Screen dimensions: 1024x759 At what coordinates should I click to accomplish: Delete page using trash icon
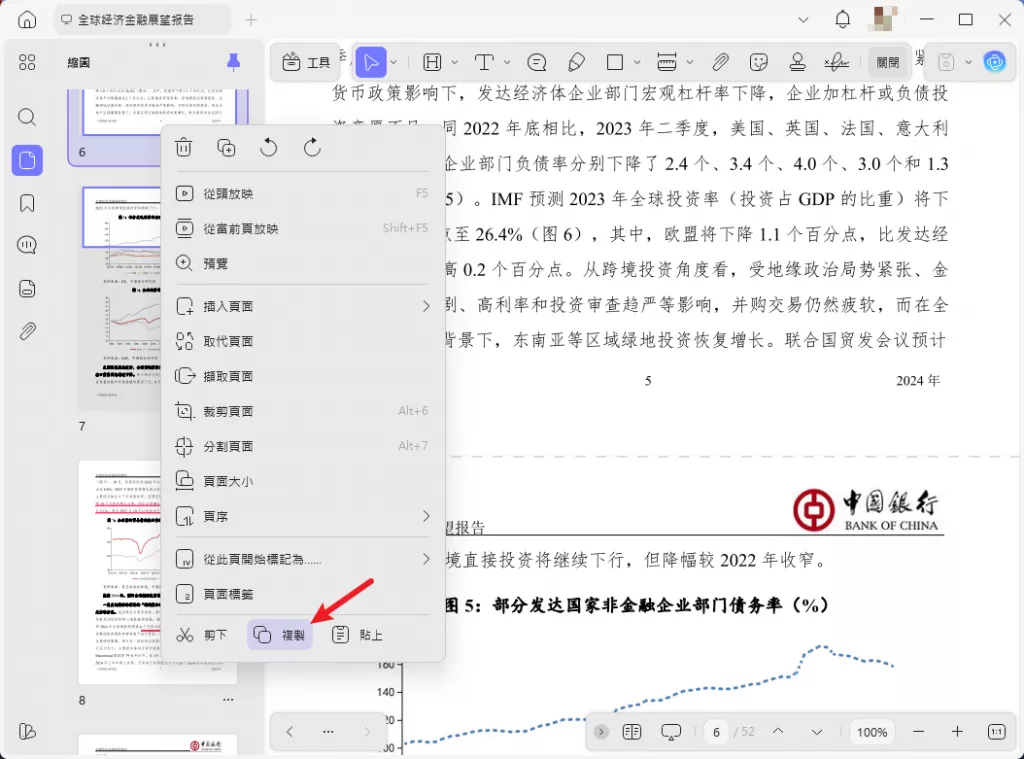coord(184,148)
